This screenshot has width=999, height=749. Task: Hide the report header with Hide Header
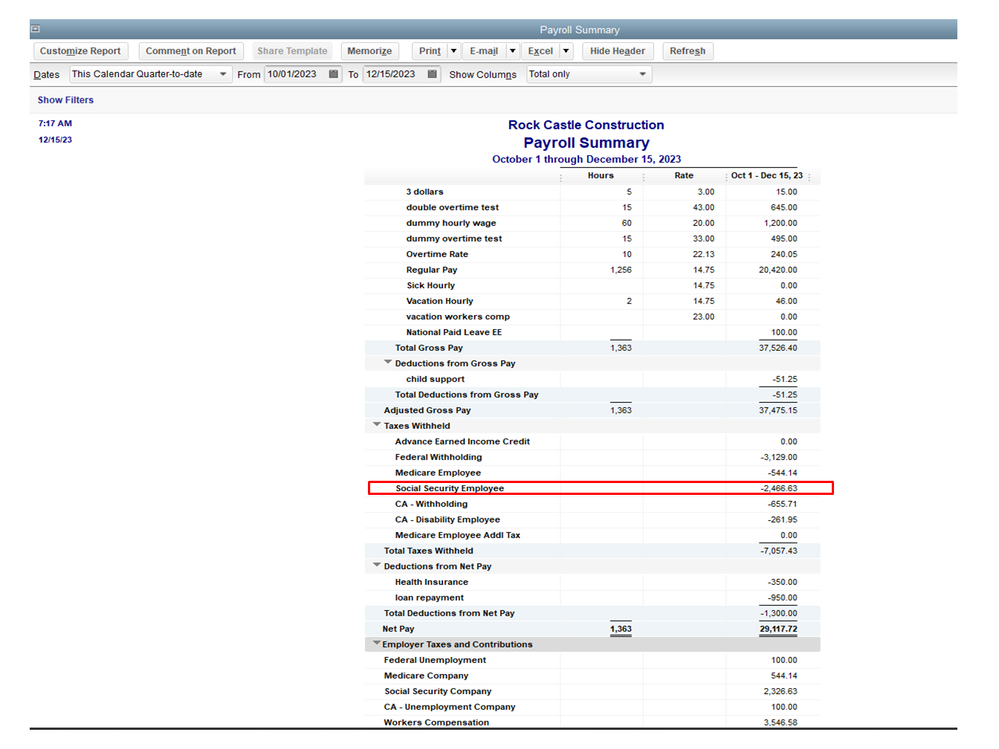[617, 50]
